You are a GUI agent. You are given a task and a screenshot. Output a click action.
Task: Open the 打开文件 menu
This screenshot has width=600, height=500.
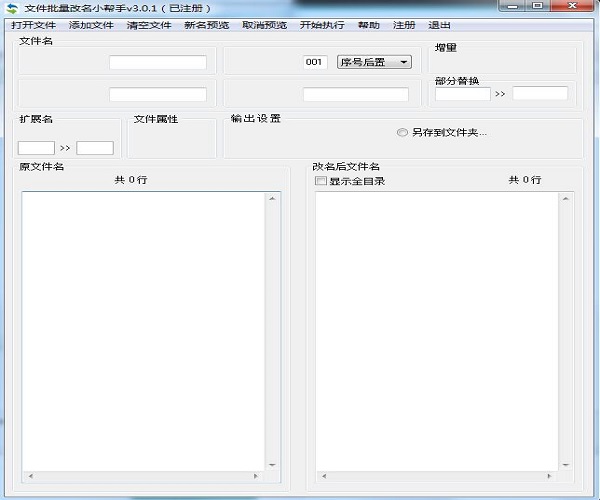pyautogui.click(x=33, y=25)
